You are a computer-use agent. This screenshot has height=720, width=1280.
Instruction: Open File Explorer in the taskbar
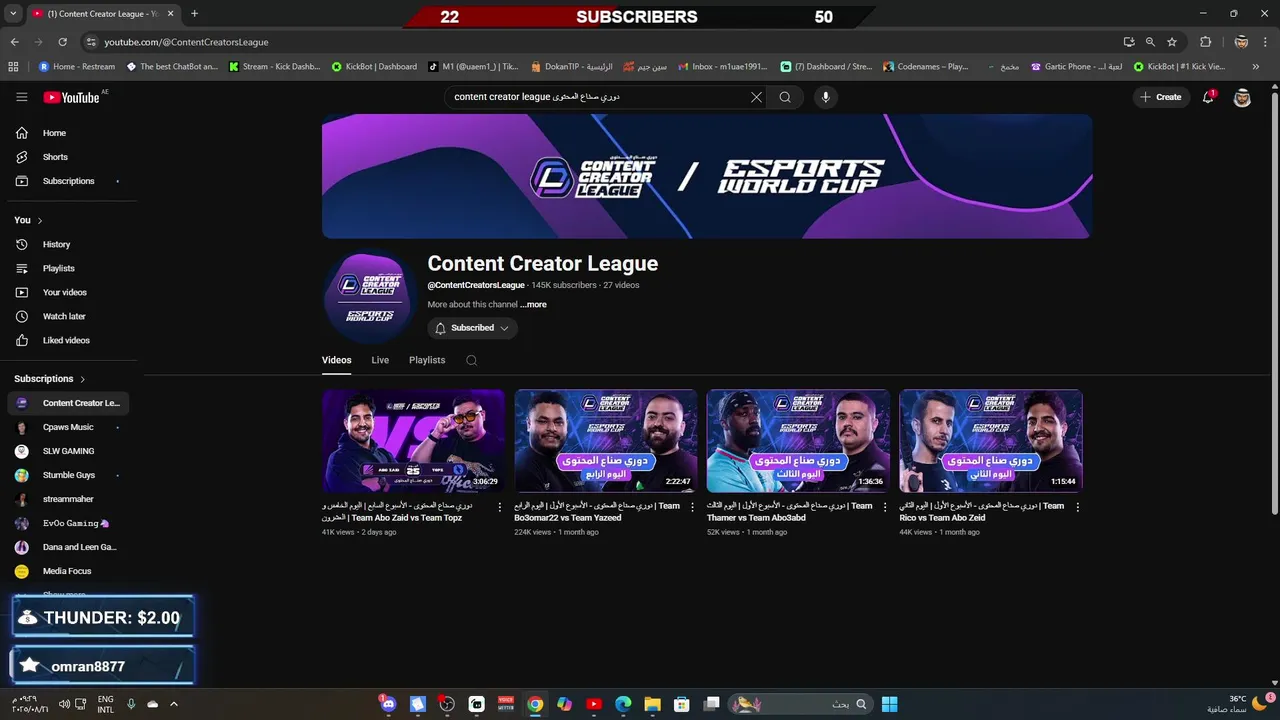coord(652,704)
